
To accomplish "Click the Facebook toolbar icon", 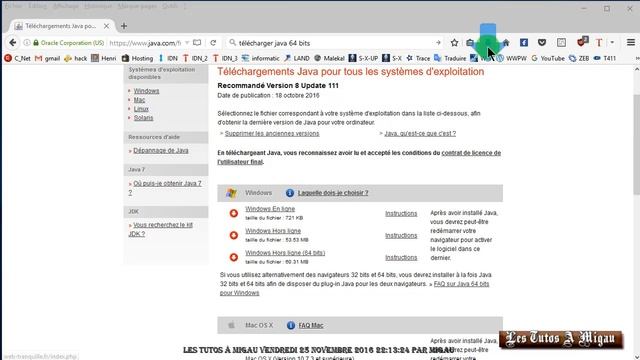I will (524, 42).
